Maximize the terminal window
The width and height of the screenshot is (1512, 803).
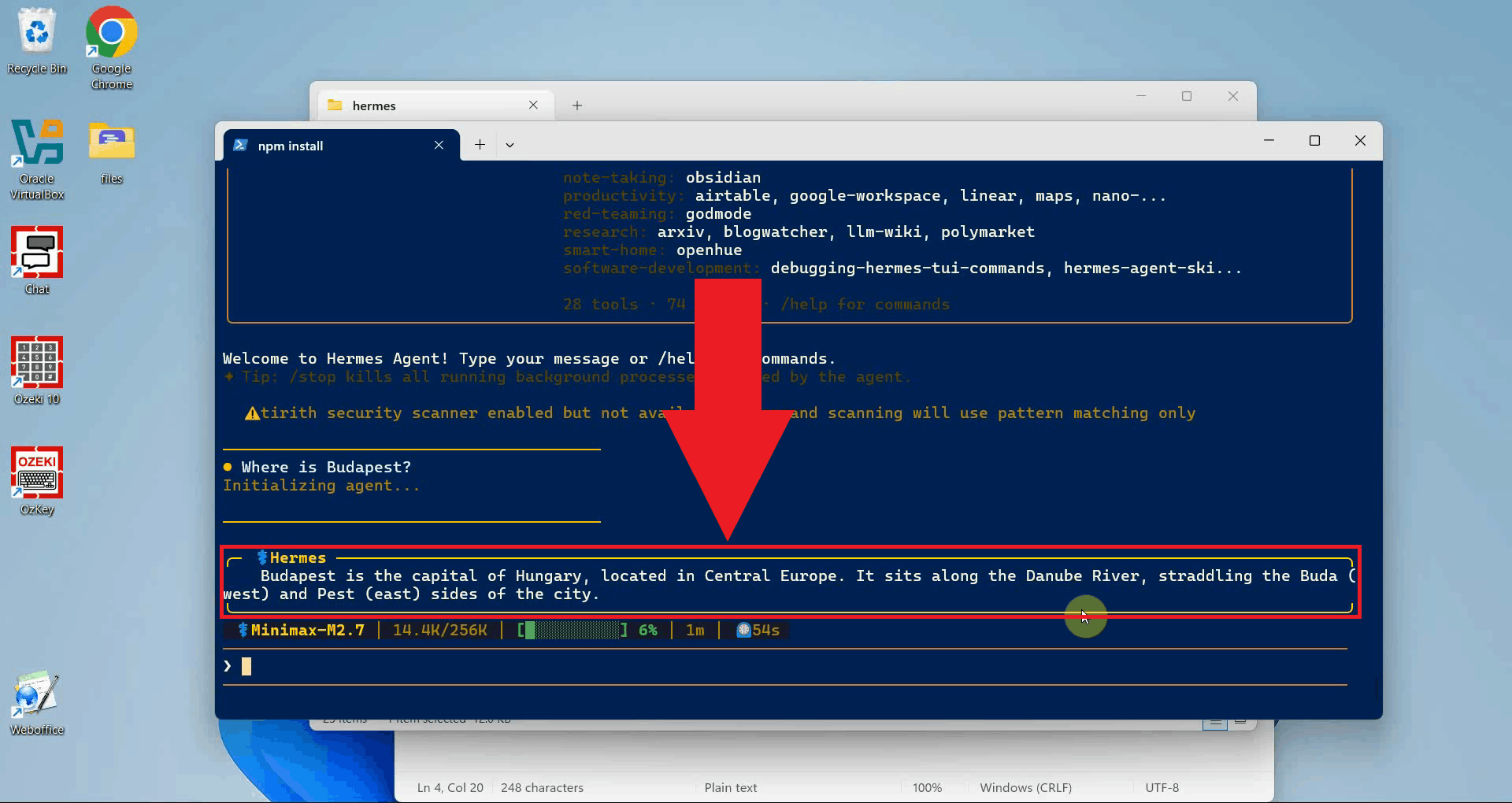coord(1314,141)
